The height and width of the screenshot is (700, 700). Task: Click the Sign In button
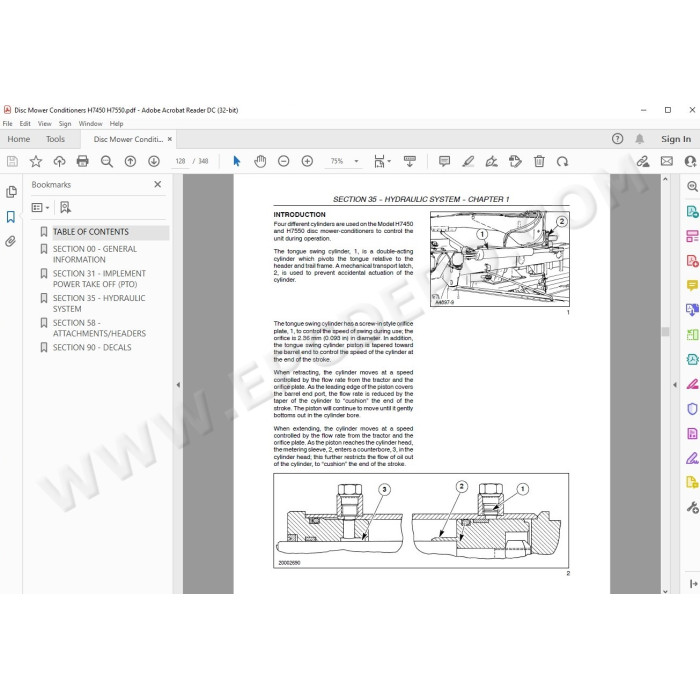pos(676,139)
